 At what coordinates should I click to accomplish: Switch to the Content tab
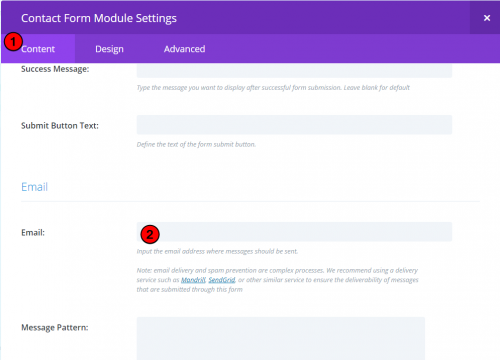(x=38, y=49)
